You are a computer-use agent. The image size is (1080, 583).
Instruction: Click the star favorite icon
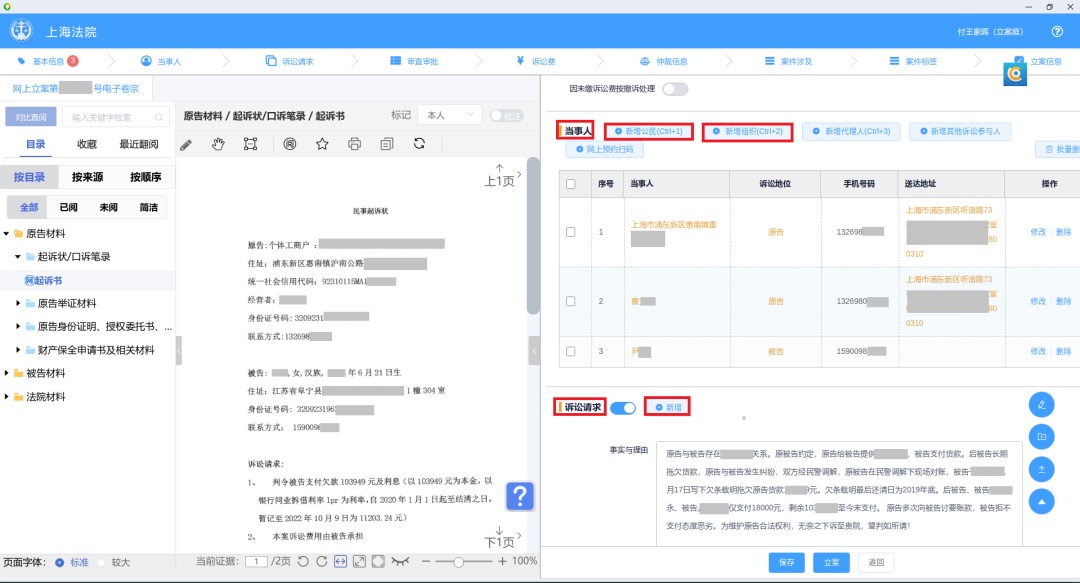[x=322, y=145]
